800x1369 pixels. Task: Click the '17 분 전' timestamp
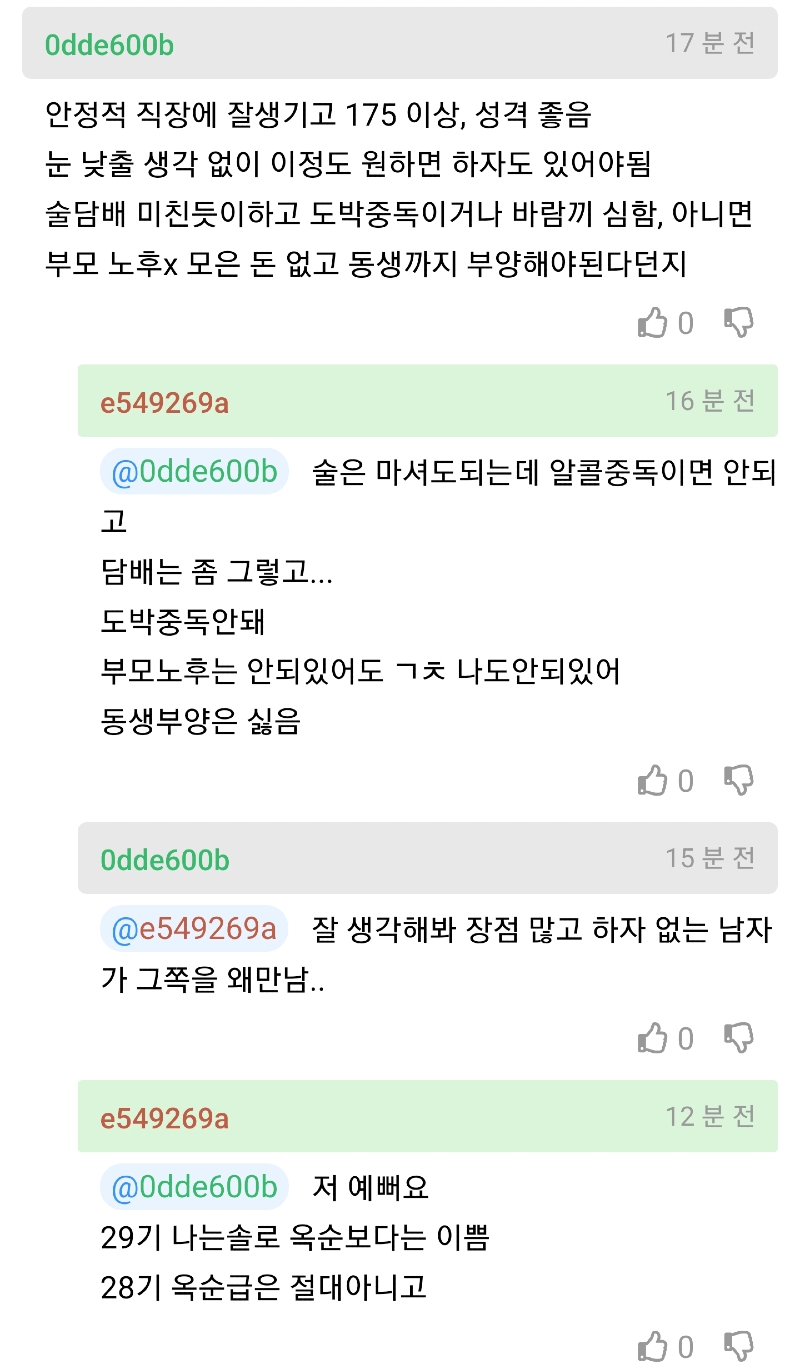click(x=710, y=43)
